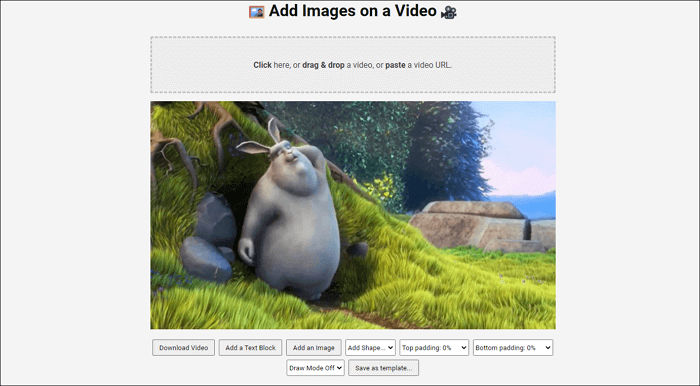Screen dimensions: 700x386
Task: Open the Draw Mode Off dropdown
Action: click(316, 368)
